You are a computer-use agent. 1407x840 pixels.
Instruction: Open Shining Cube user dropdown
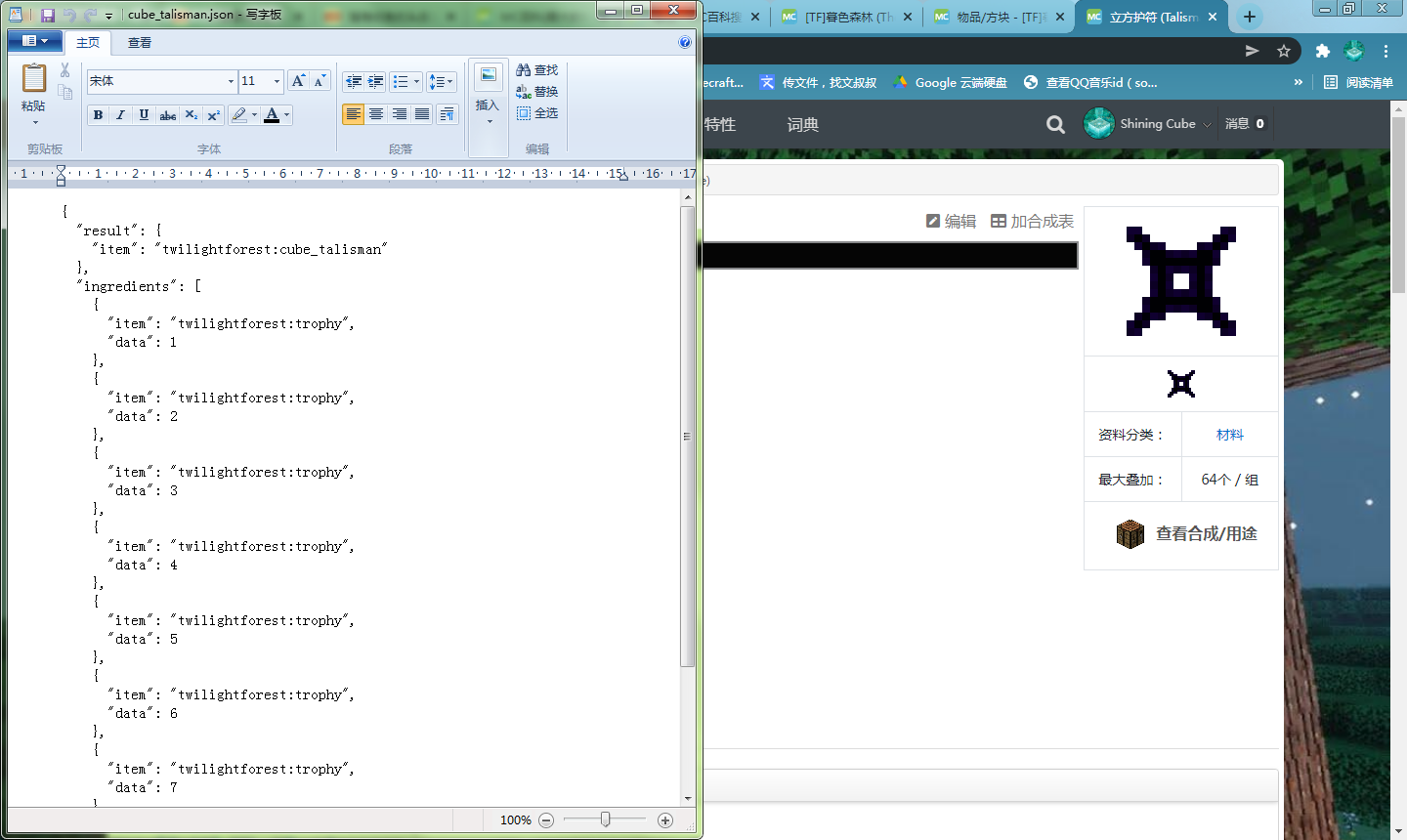point(1147,124)
